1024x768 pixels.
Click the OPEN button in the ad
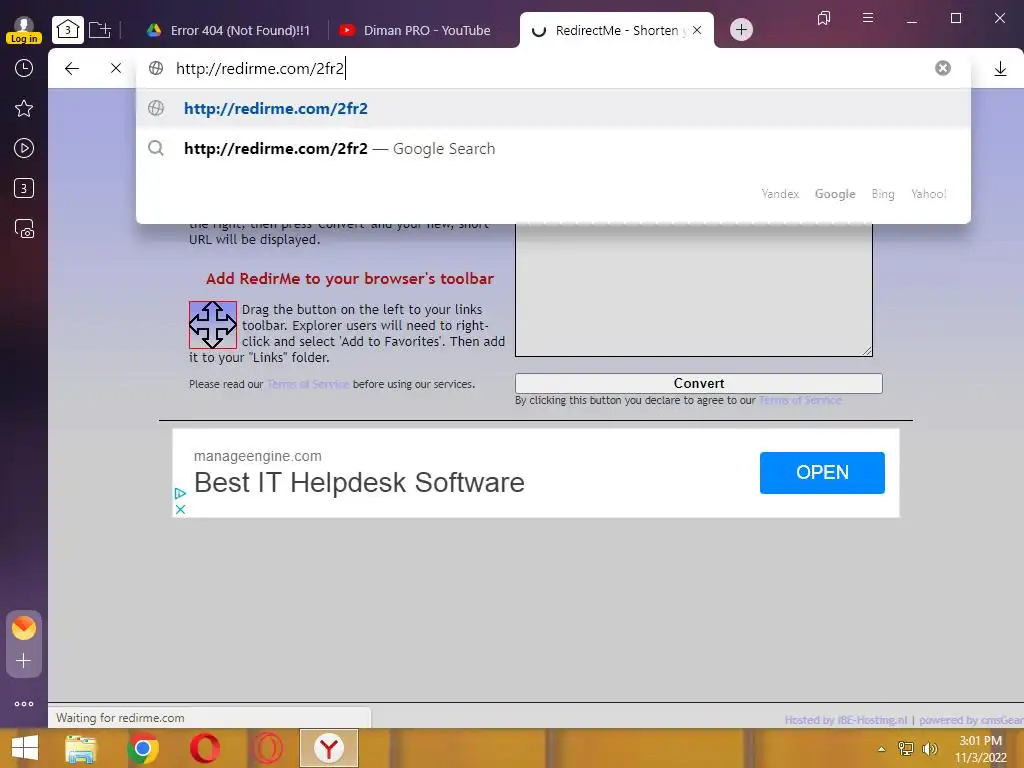[822, 473]
